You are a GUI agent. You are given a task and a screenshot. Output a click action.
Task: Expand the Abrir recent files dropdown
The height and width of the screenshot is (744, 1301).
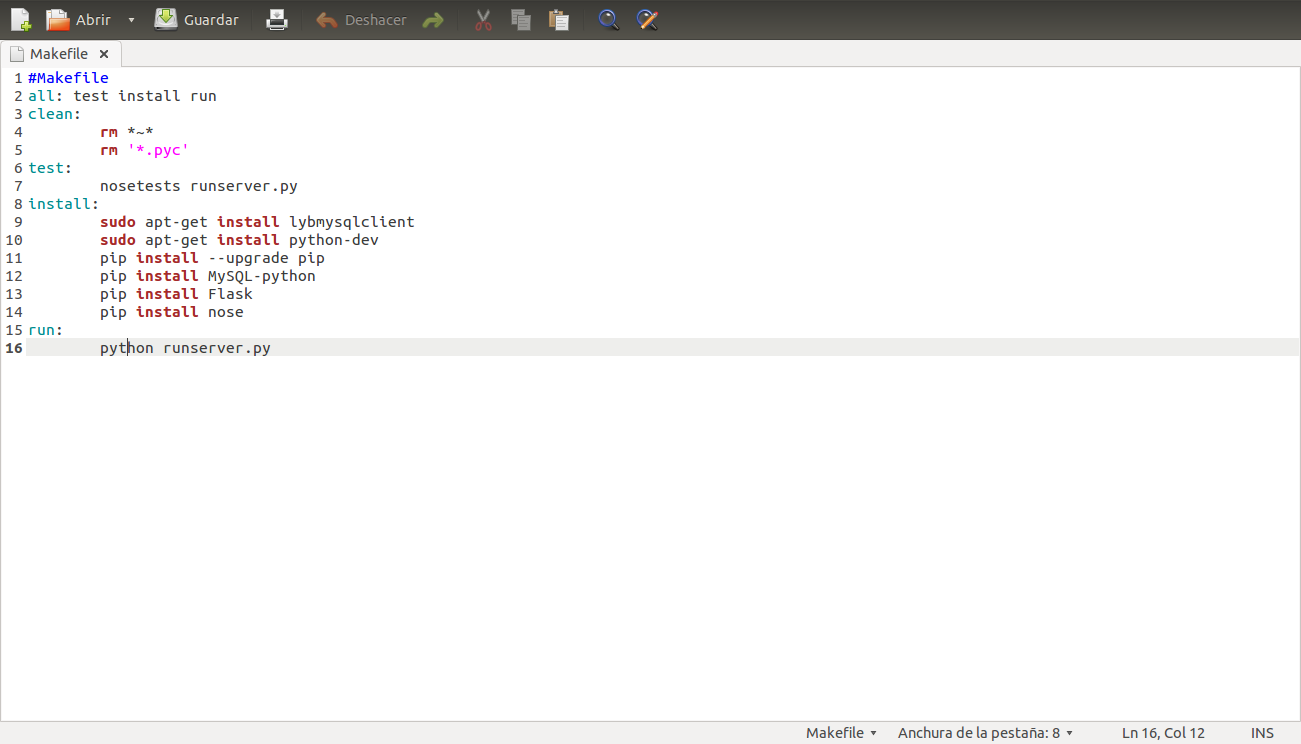131,19
